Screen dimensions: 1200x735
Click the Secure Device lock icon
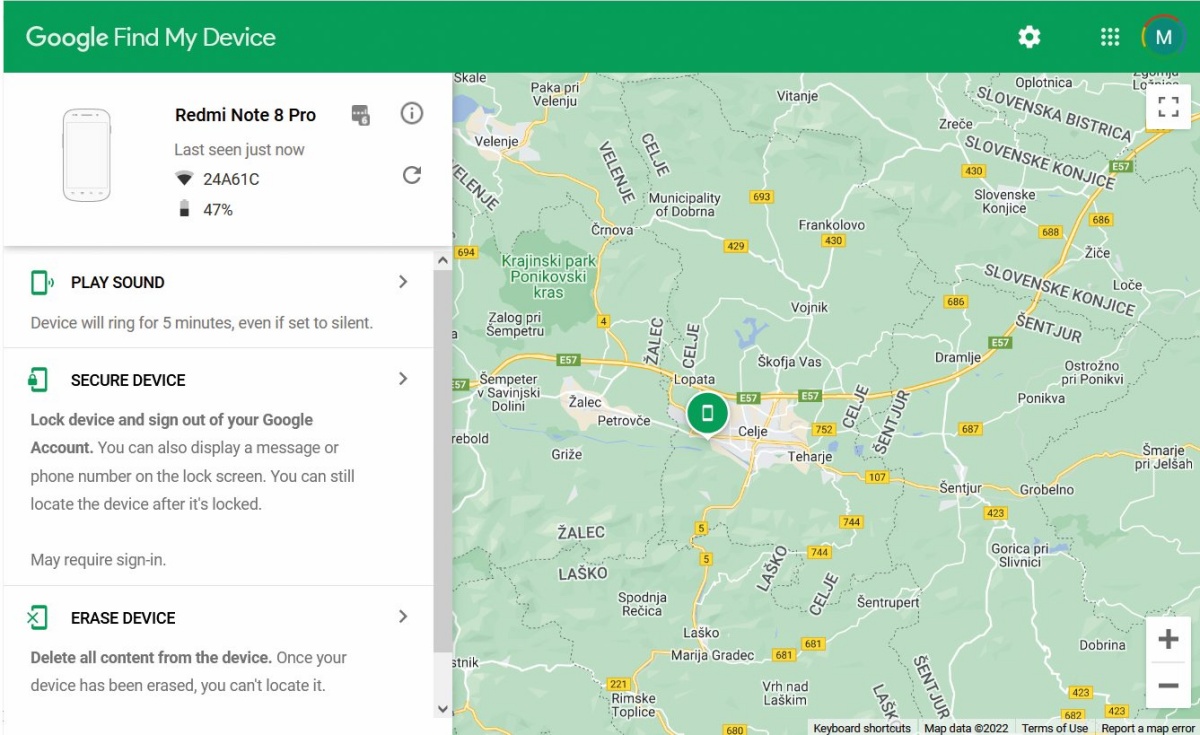[38, 380]
